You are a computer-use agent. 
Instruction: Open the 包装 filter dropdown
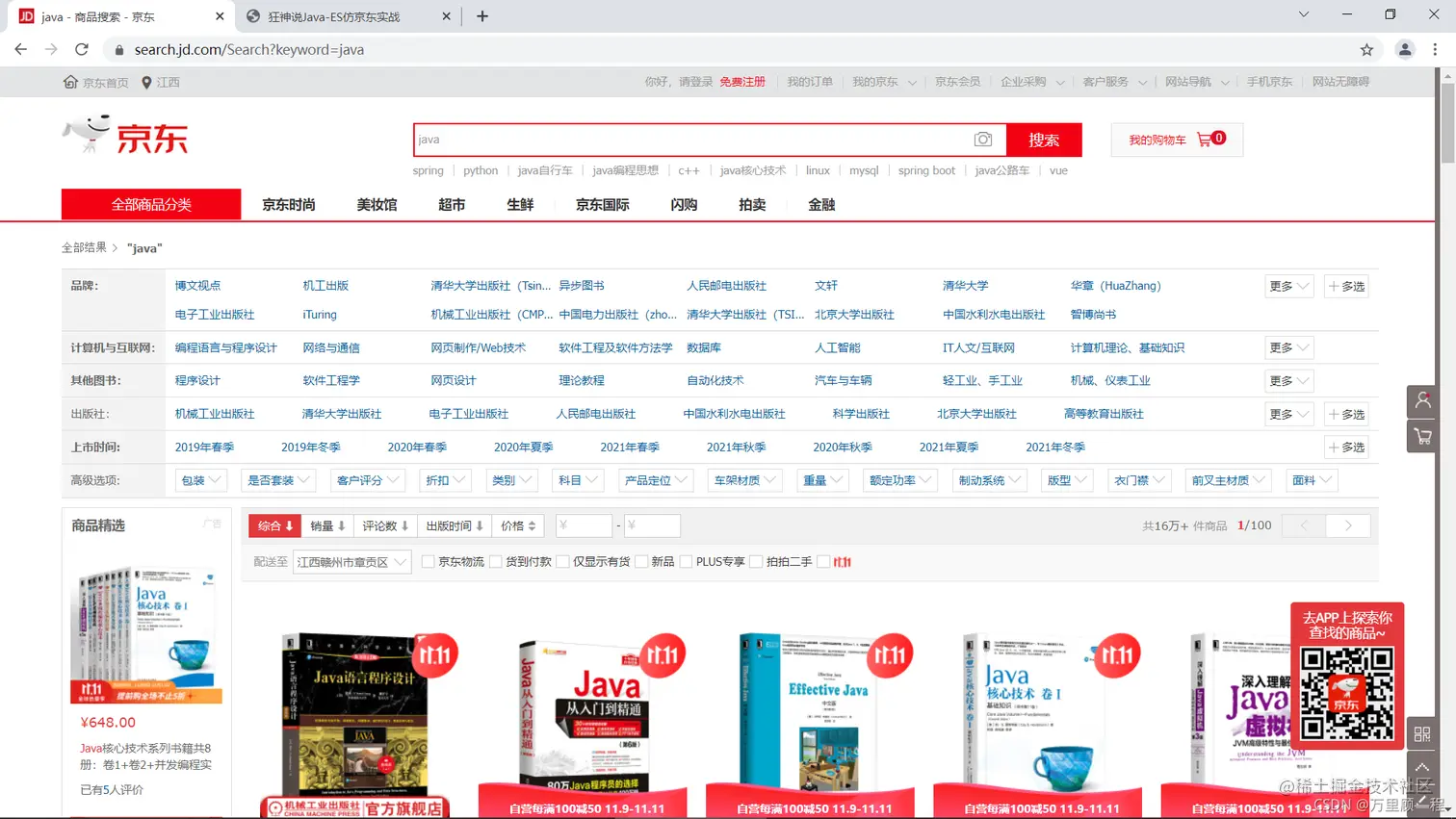(x=201, y=480)
